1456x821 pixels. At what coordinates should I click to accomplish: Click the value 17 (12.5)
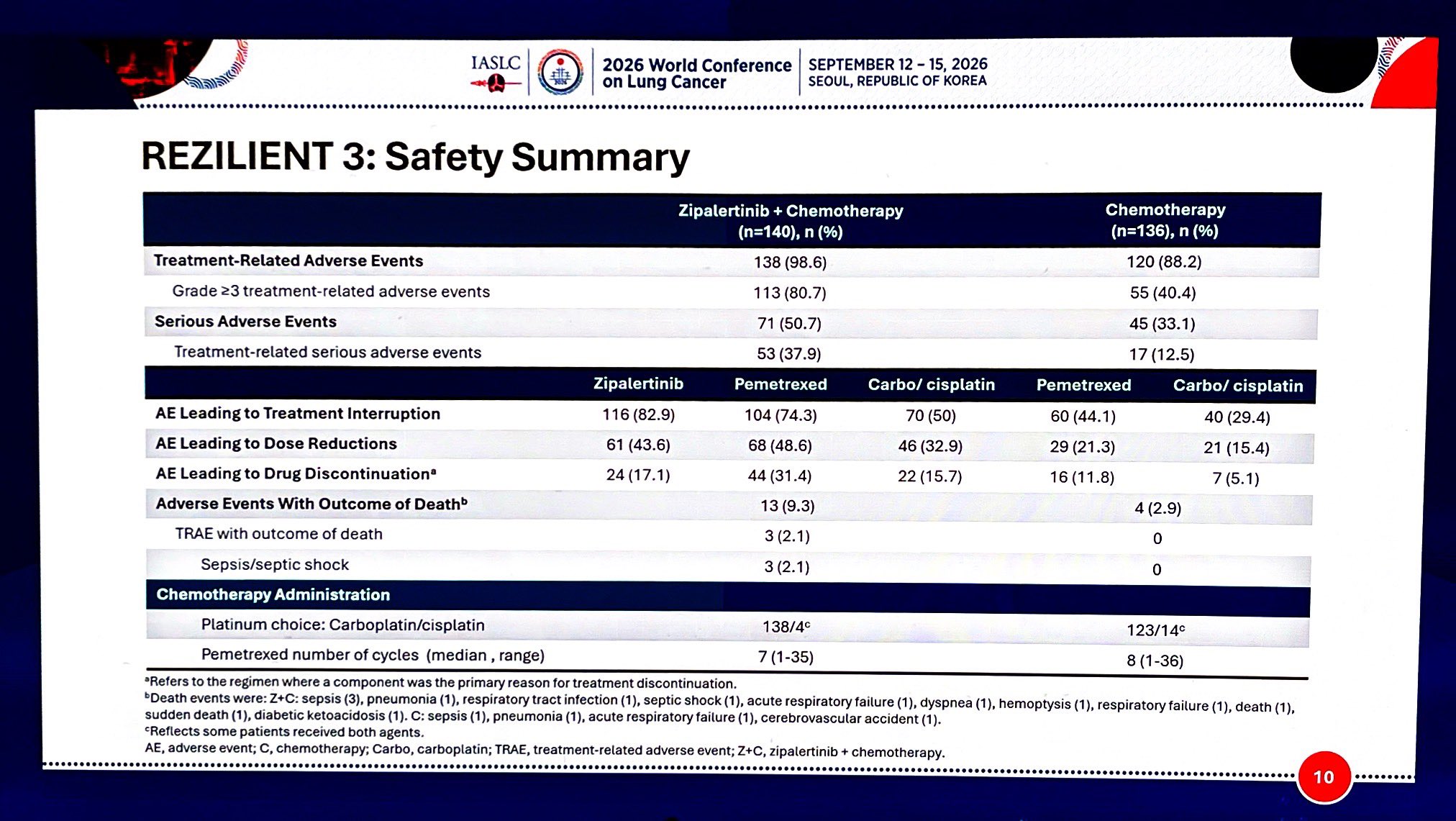pyautogui.click(x=1162, y=355)
